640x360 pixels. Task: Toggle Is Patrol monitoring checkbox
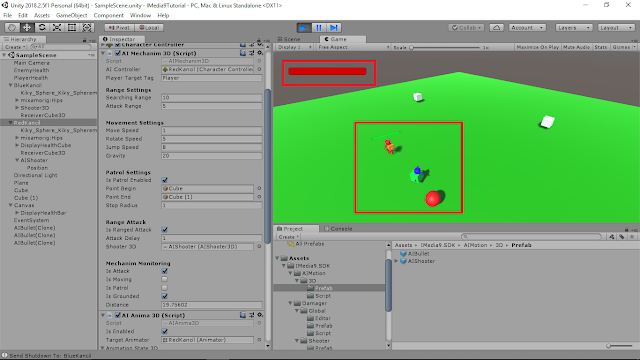[164, 288]
